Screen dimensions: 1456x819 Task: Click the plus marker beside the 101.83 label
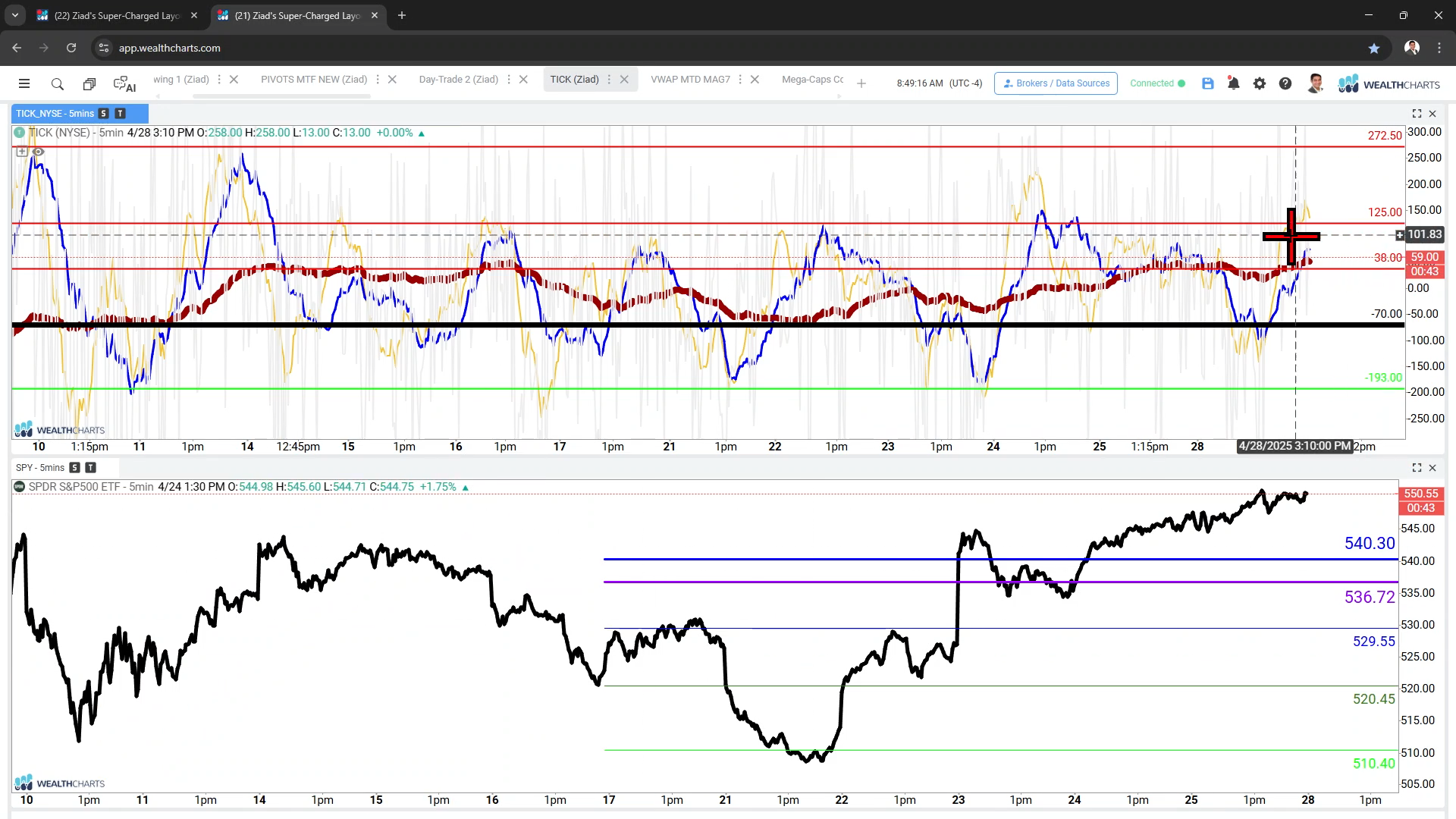coord(1400,235)
